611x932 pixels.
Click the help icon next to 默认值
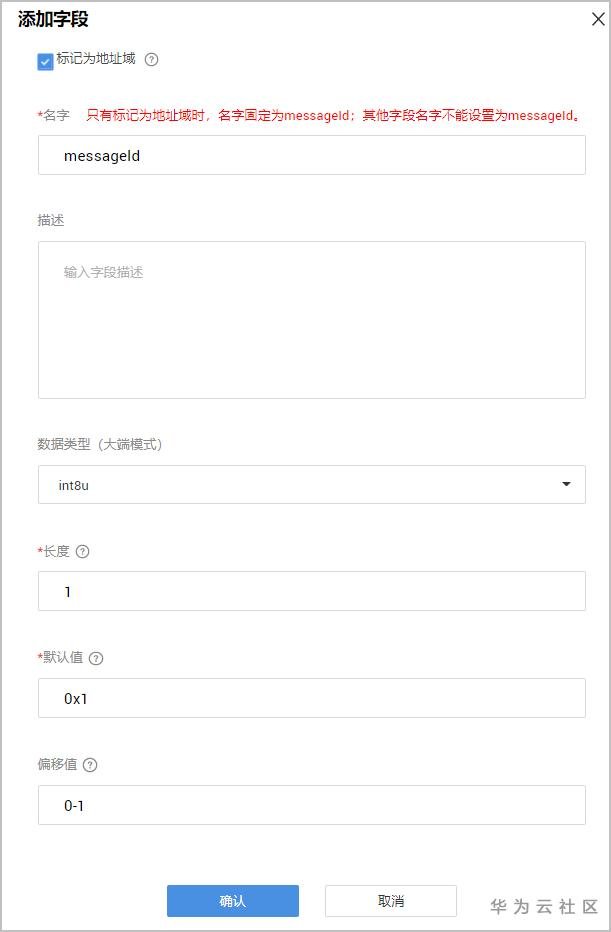coord(96,658)
